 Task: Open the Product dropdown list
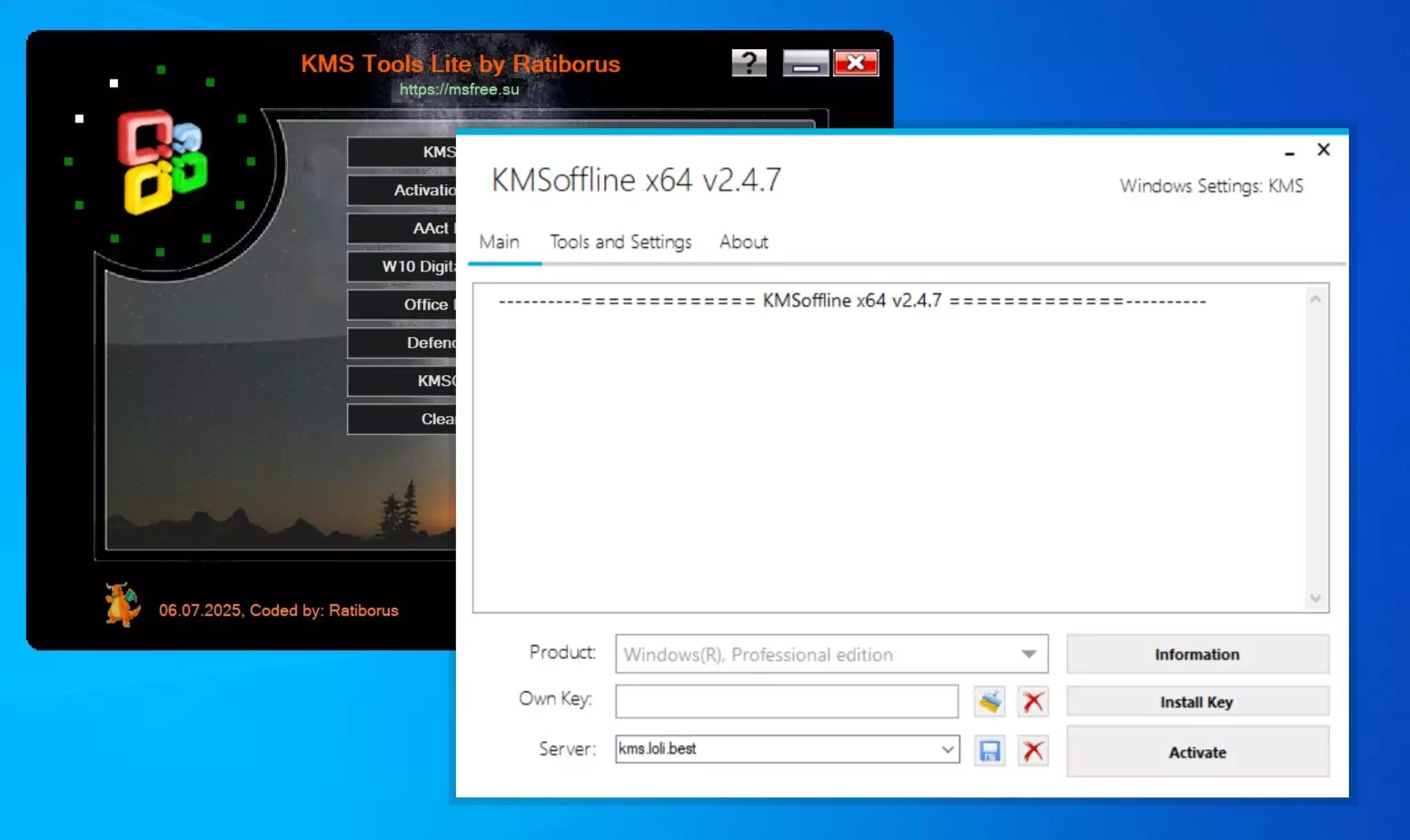[1028, 654]
